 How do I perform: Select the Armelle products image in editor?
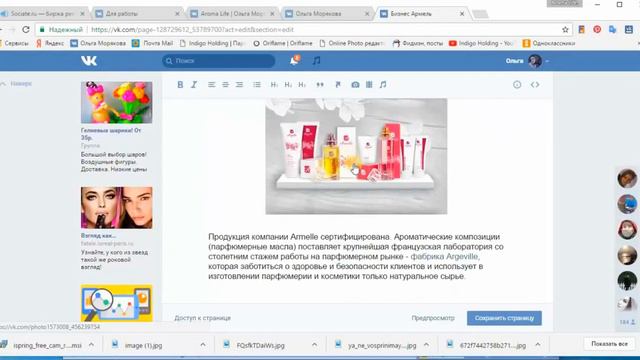click(356, 156)
